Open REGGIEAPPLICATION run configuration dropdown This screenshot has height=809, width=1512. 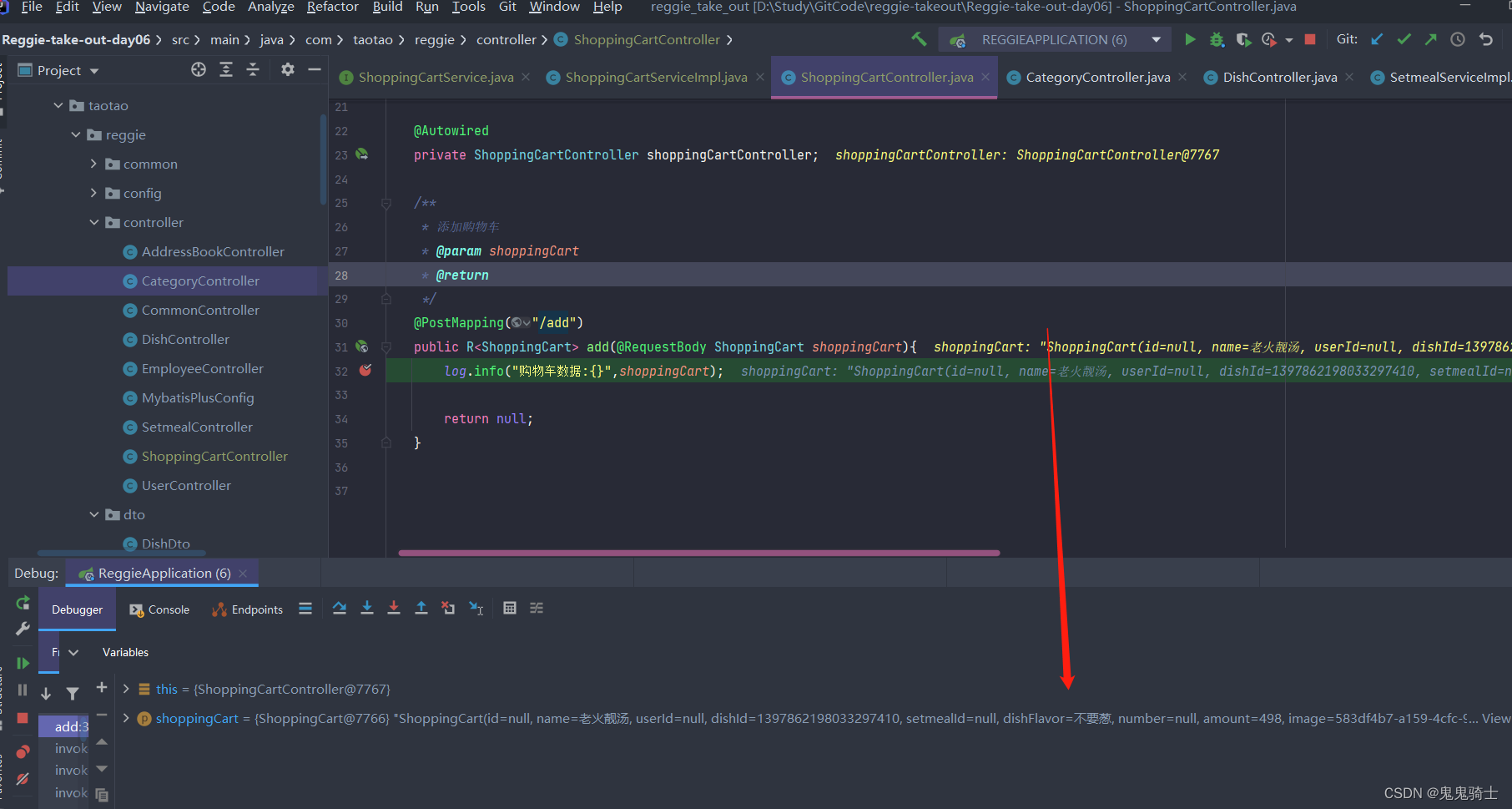(1157, 39)
